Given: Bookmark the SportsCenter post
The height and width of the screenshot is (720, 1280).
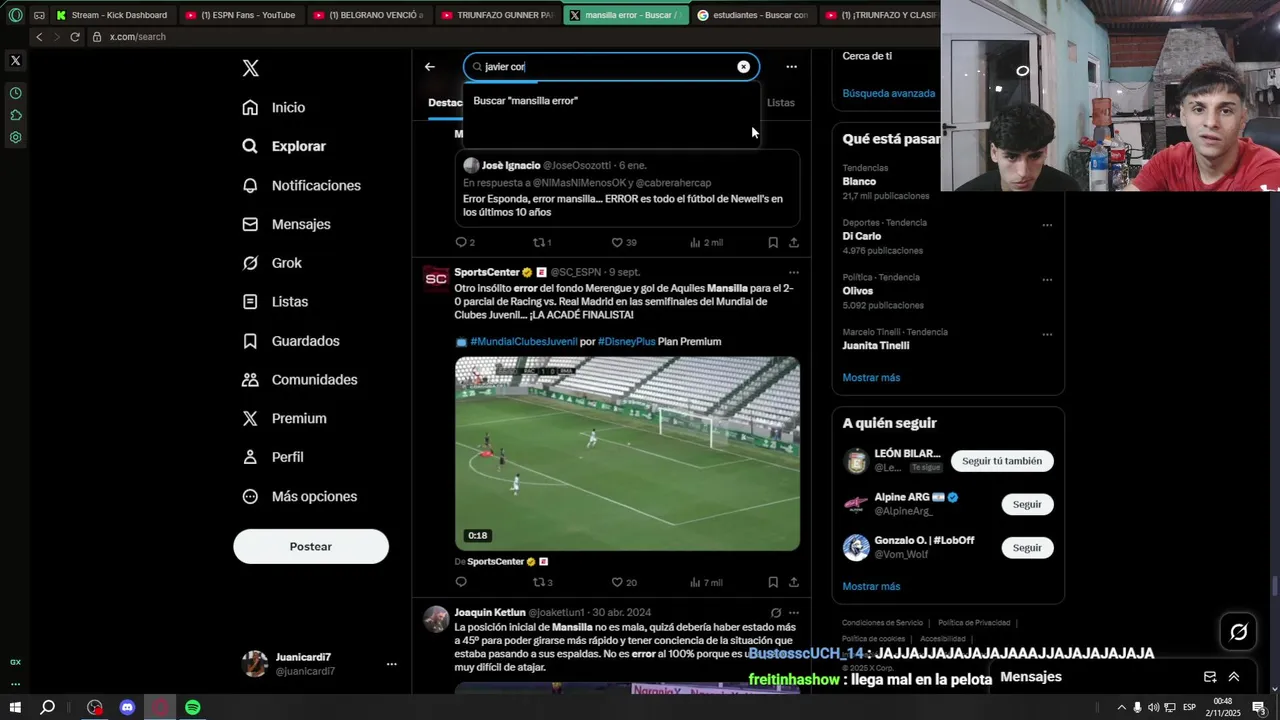Looking at the screenshot, I should 773,582.
